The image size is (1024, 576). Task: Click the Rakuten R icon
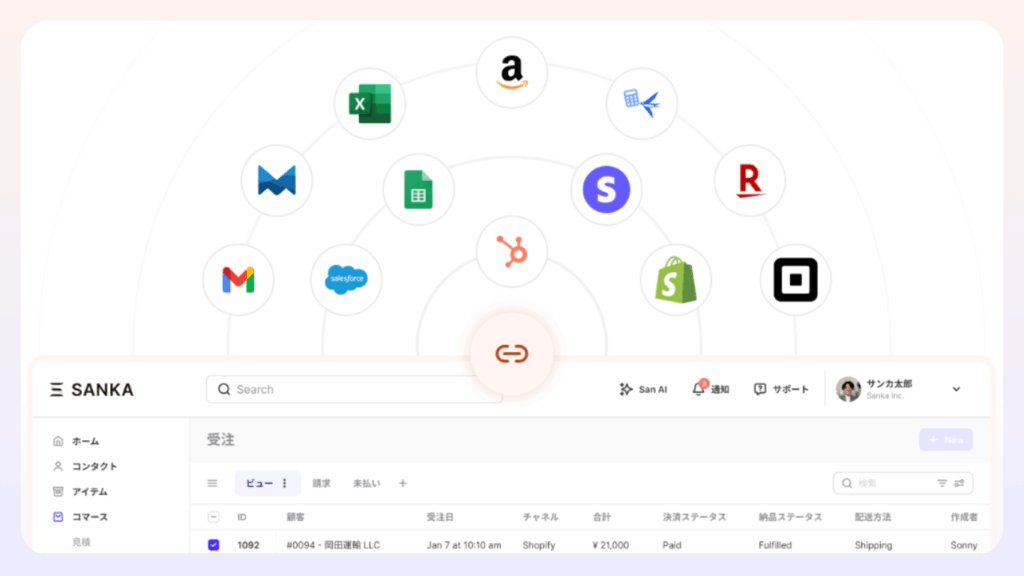(x=749, y=180)
